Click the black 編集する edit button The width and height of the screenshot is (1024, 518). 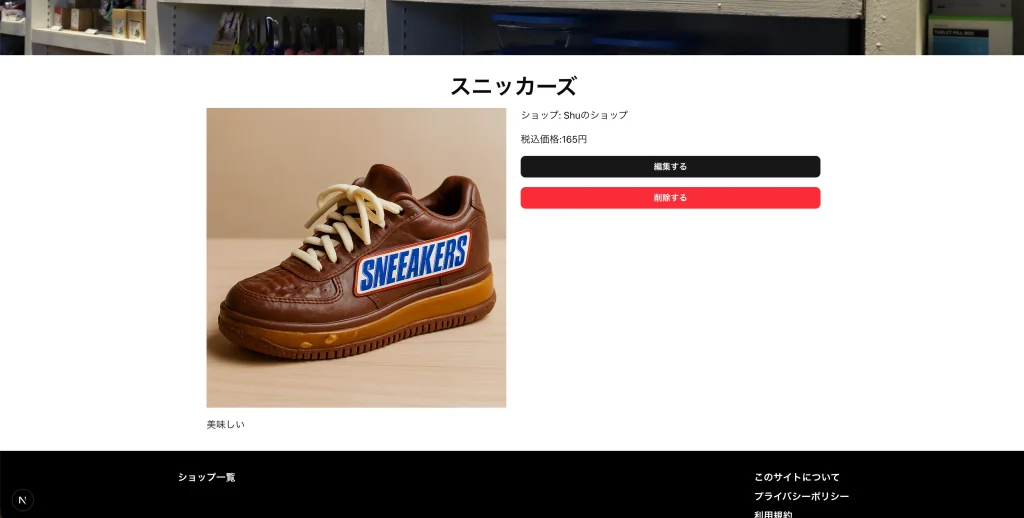[x=670, y=167]
